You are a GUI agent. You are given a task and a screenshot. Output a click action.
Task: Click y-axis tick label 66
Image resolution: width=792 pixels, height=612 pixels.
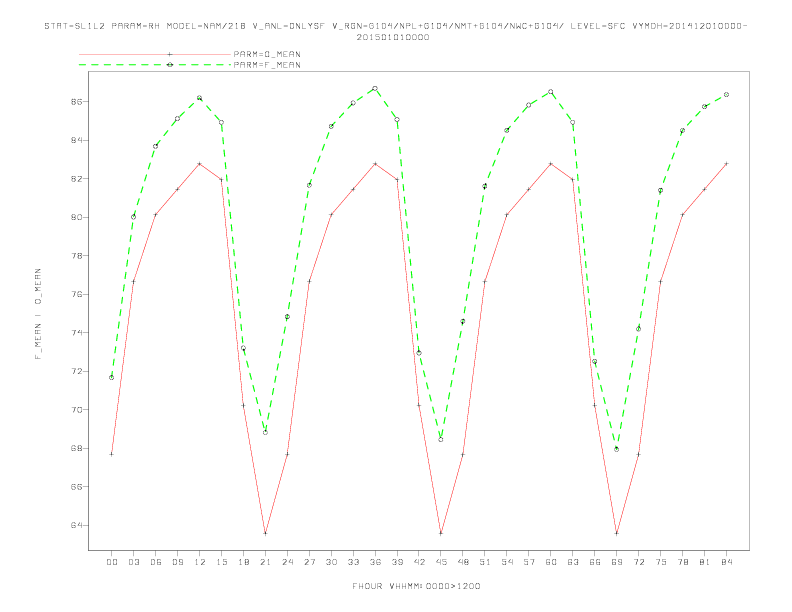(77, 487)
